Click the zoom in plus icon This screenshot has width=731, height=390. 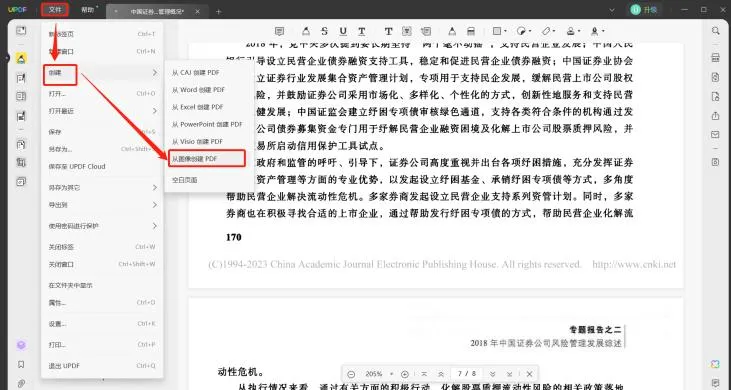coord(405,374)
